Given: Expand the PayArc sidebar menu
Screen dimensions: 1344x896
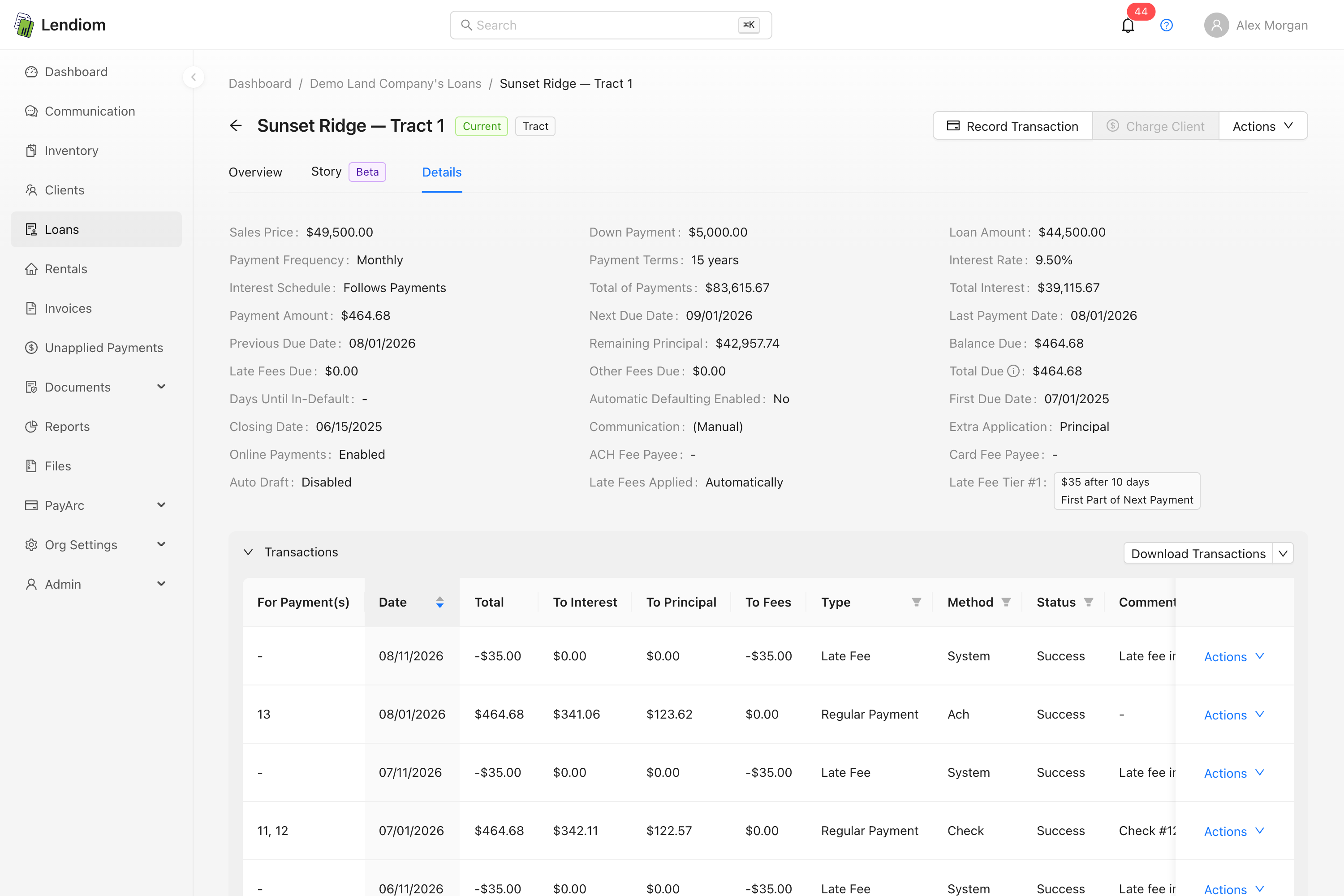Looking at the screenshot, I should click(96, 506).
